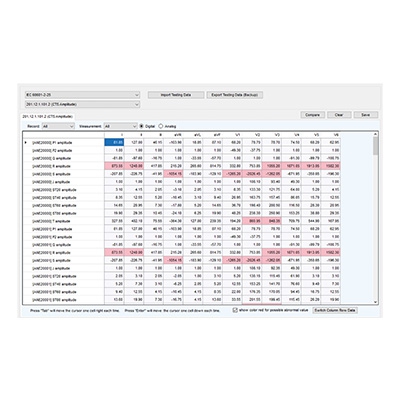The width and height of the screenshot is (400, 400).
Task: Select the [ANE20000] ST20 amplitude row label
Action: pos(54,190)
